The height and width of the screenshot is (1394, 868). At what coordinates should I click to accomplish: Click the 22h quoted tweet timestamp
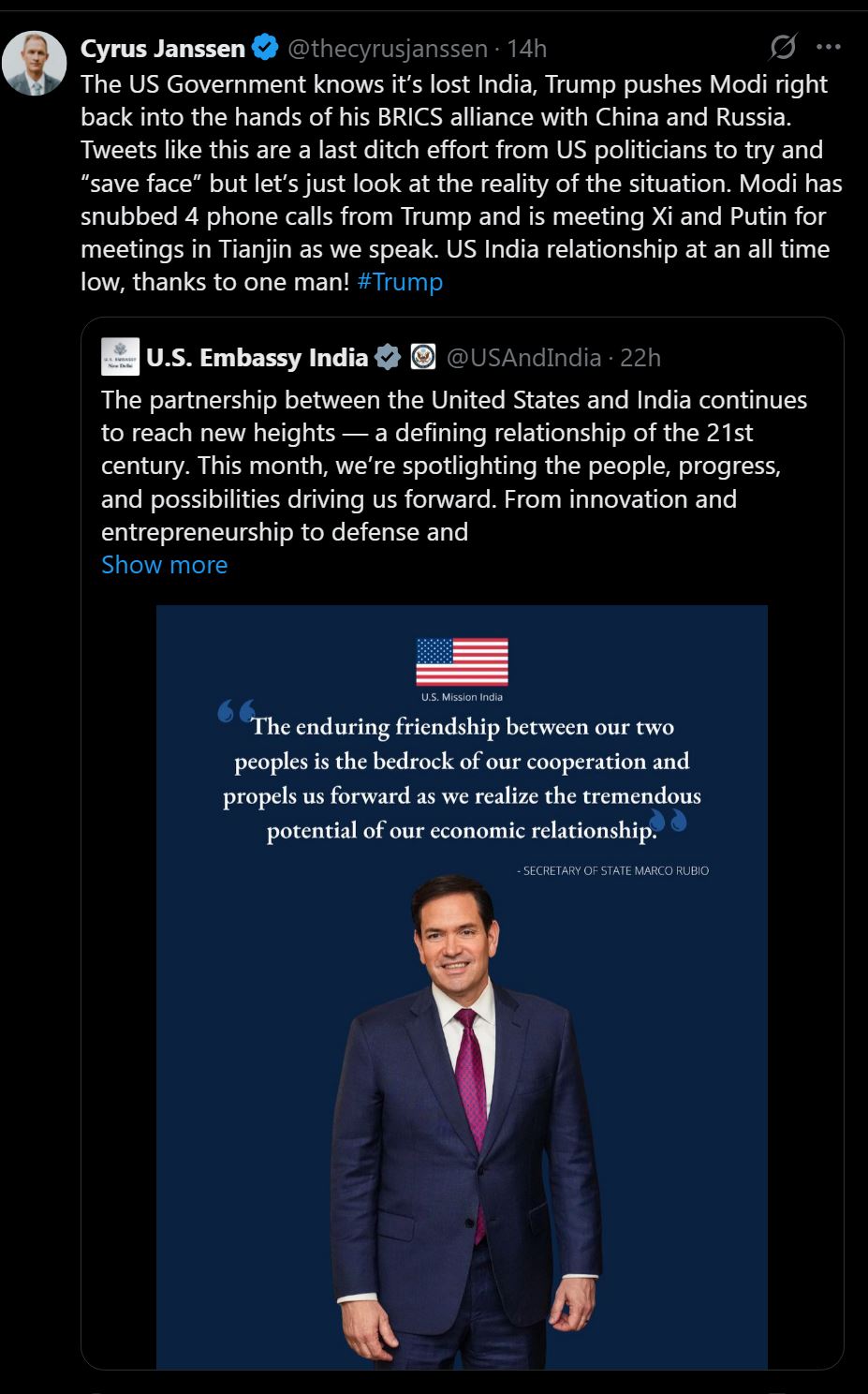click(640, 358)
